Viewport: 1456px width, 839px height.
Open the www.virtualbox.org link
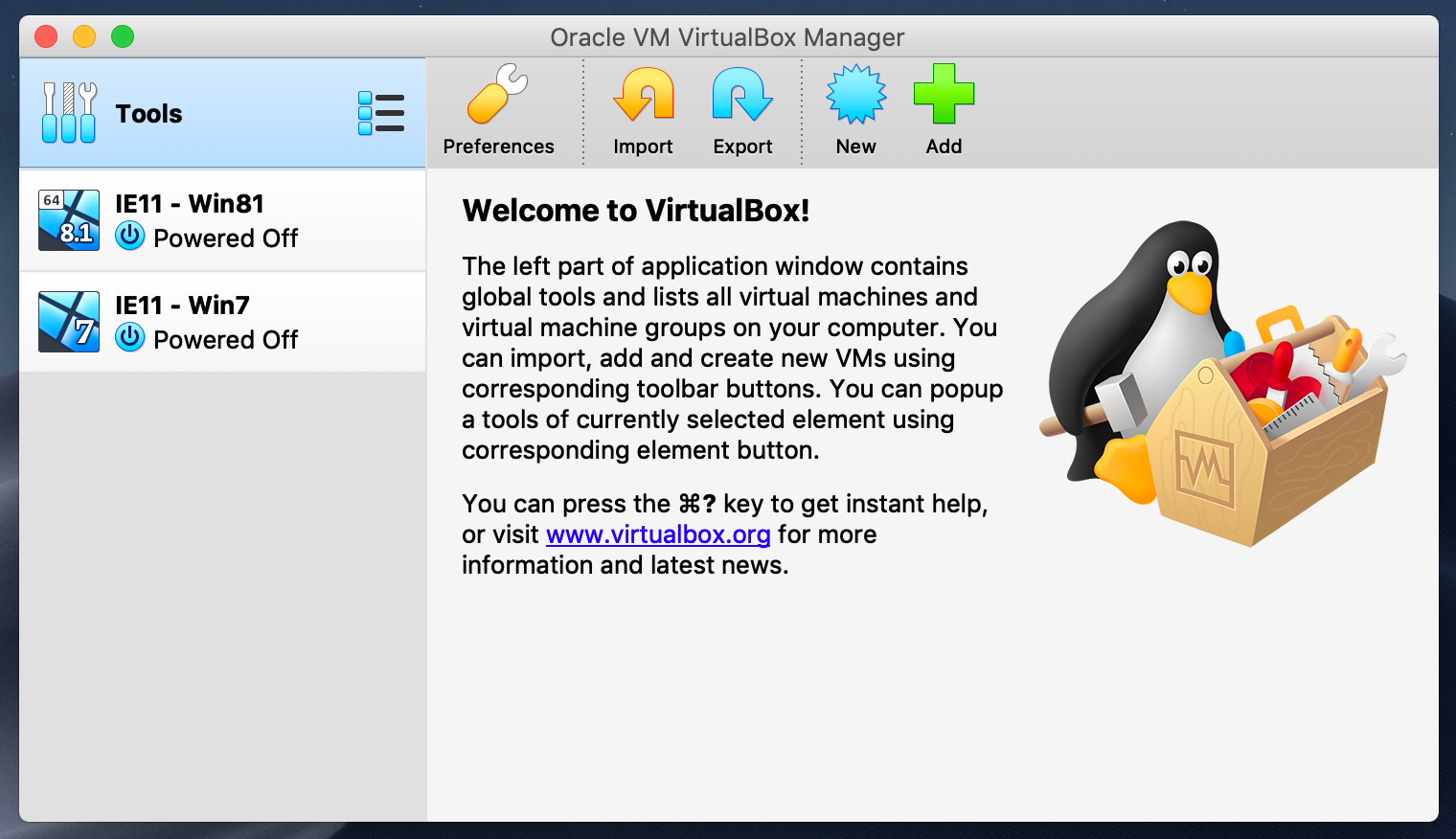point(658,534)
